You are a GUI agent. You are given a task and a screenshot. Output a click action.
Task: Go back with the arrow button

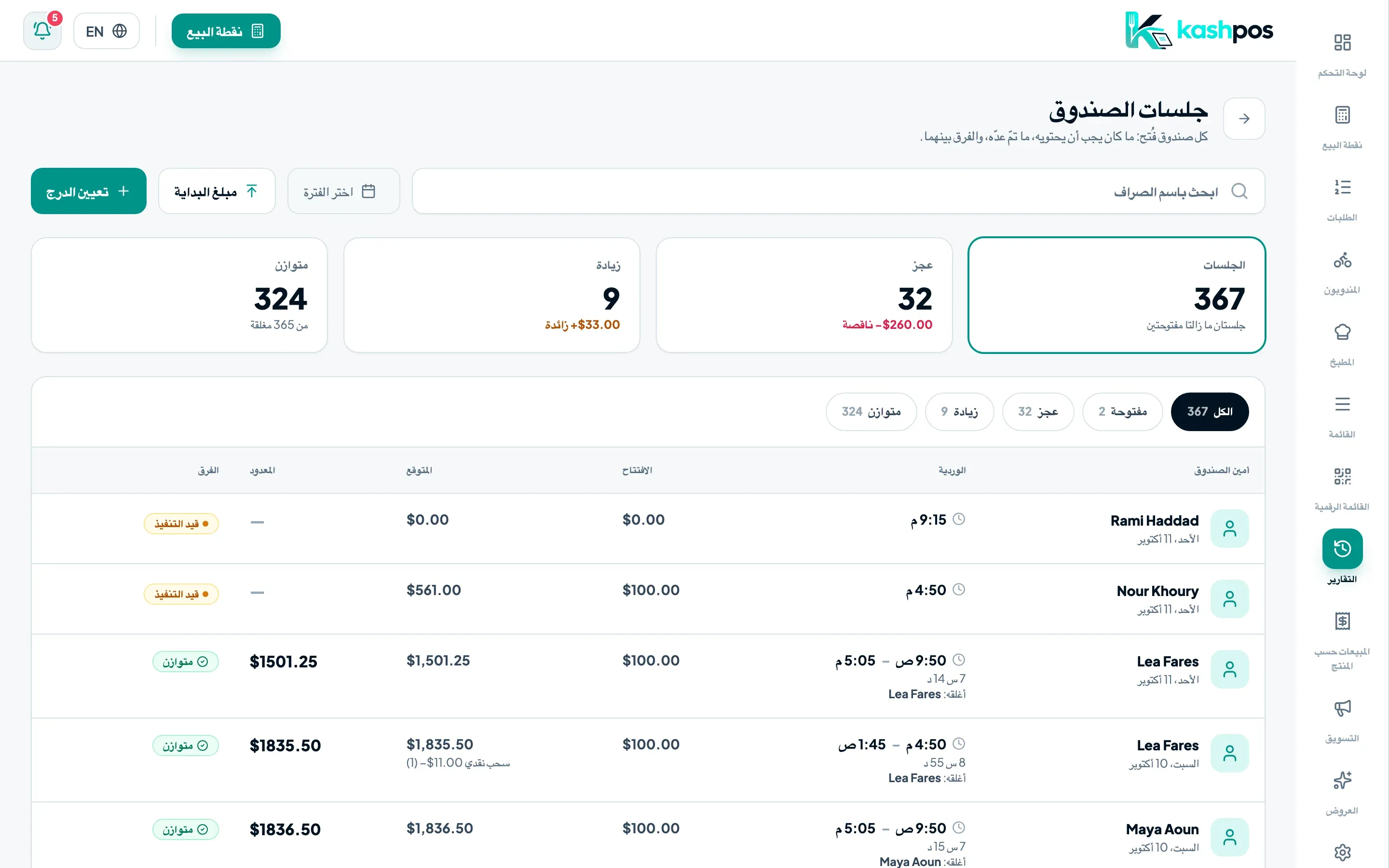[x=1244, y=118]
